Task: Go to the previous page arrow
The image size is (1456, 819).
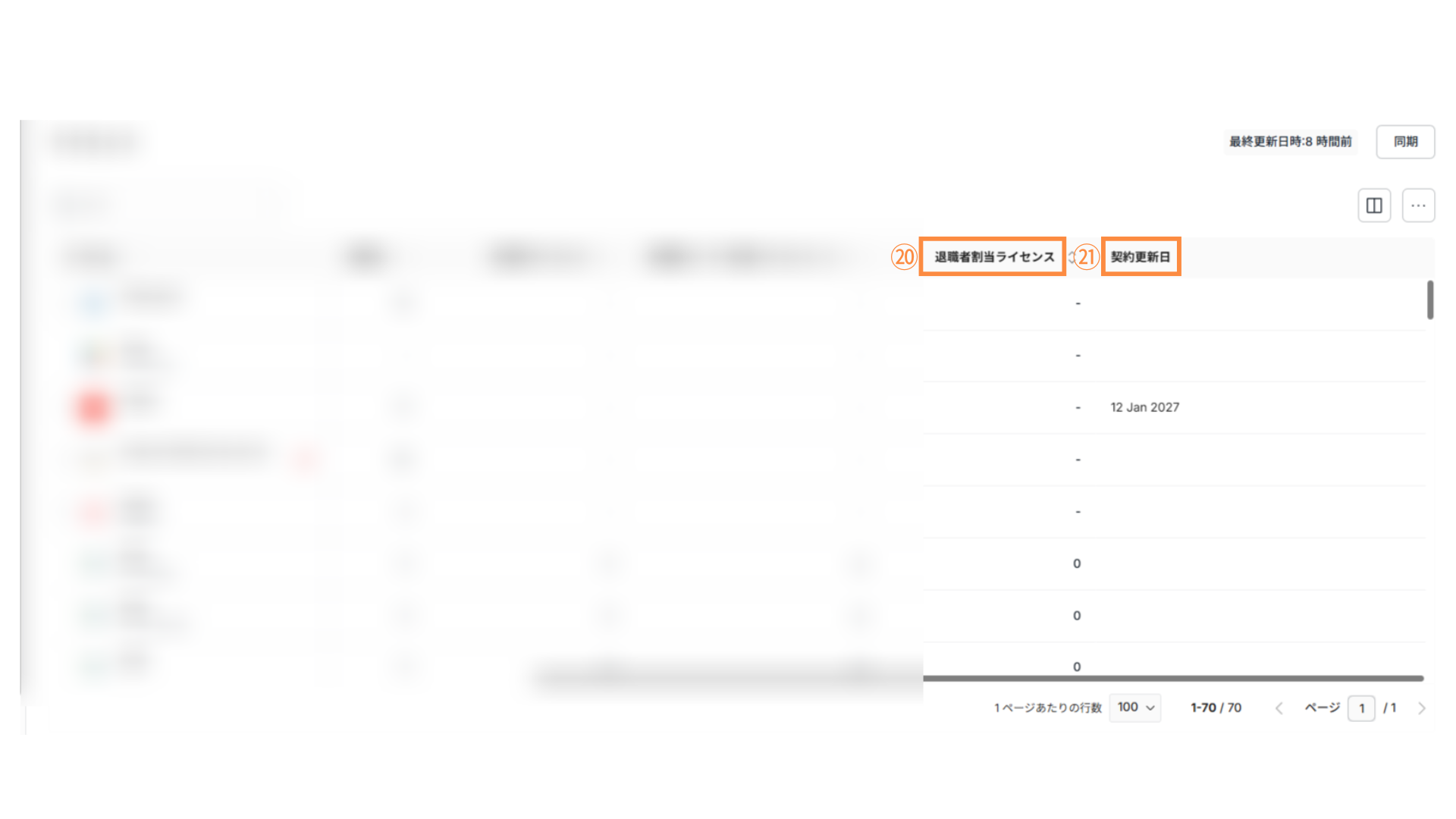Action: coord(1279,708)
